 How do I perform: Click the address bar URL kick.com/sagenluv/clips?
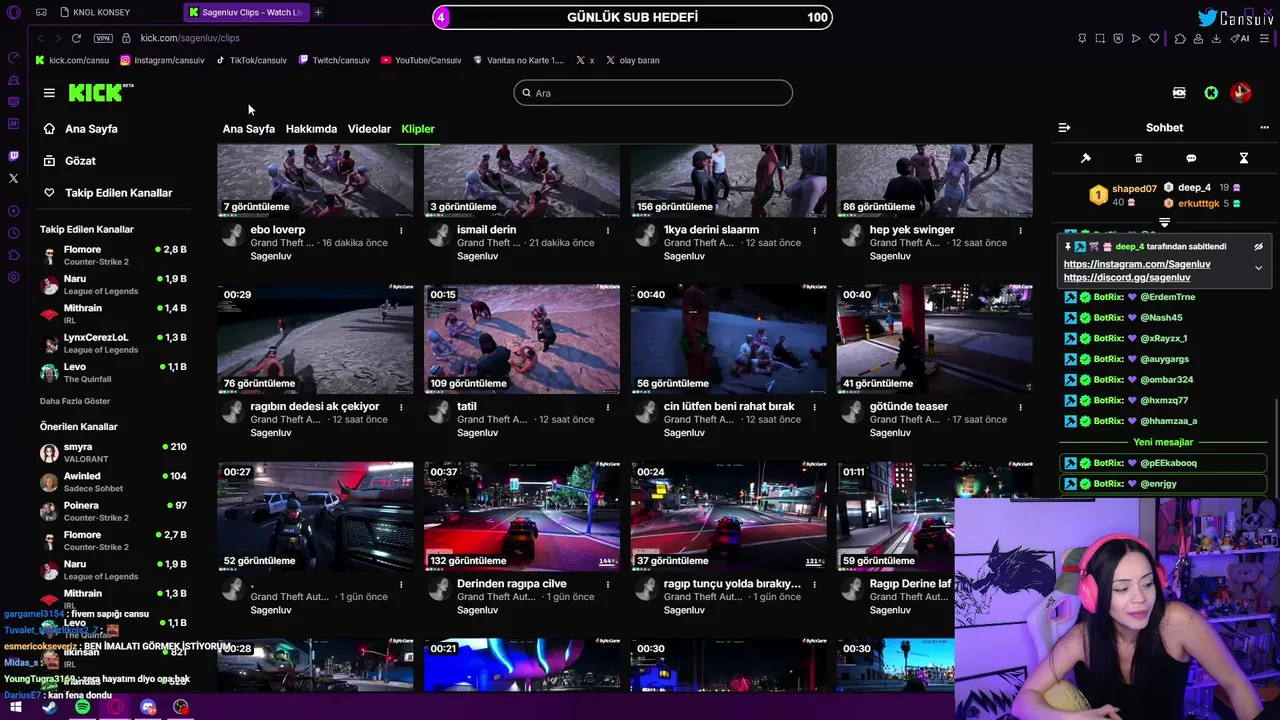click(x=190, y=38)
